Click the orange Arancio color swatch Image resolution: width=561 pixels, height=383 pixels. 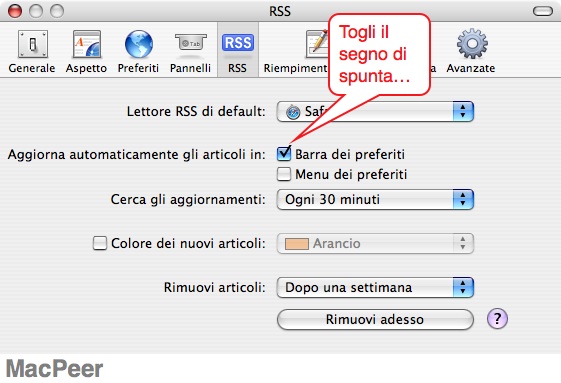point(297,244)
